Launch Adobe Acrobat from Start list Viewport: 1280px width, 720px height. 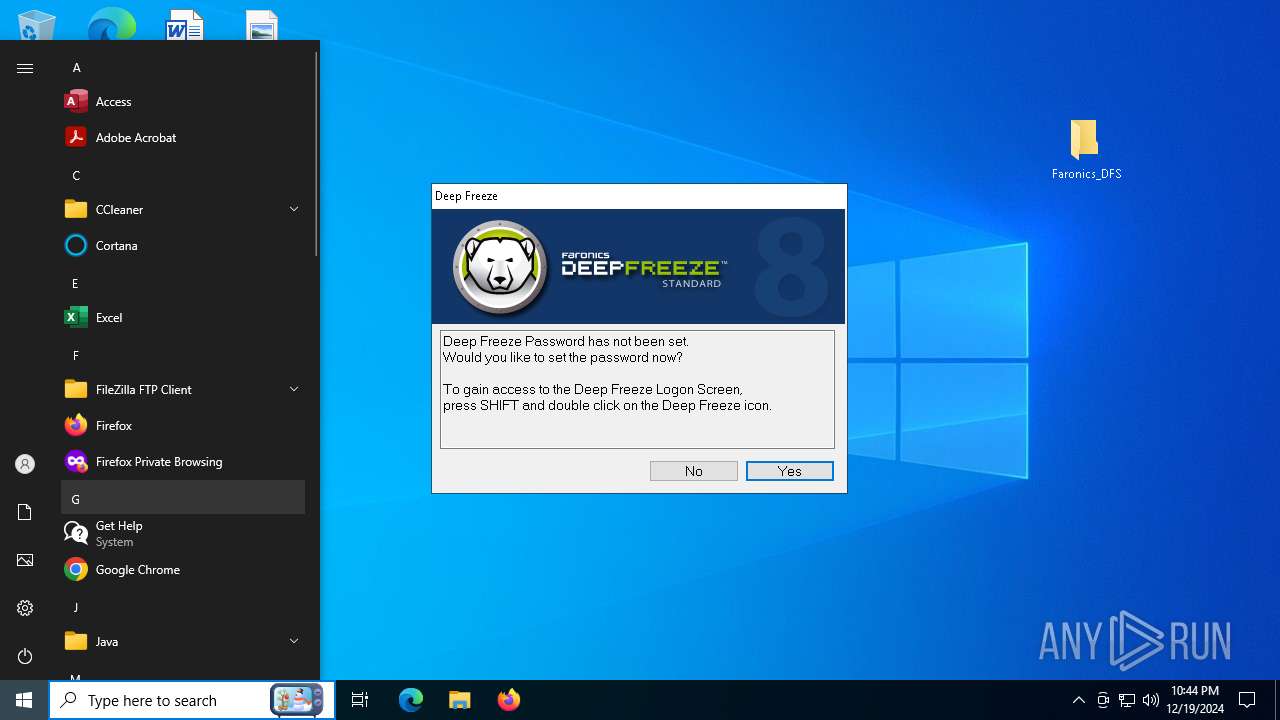click(183, 138)
